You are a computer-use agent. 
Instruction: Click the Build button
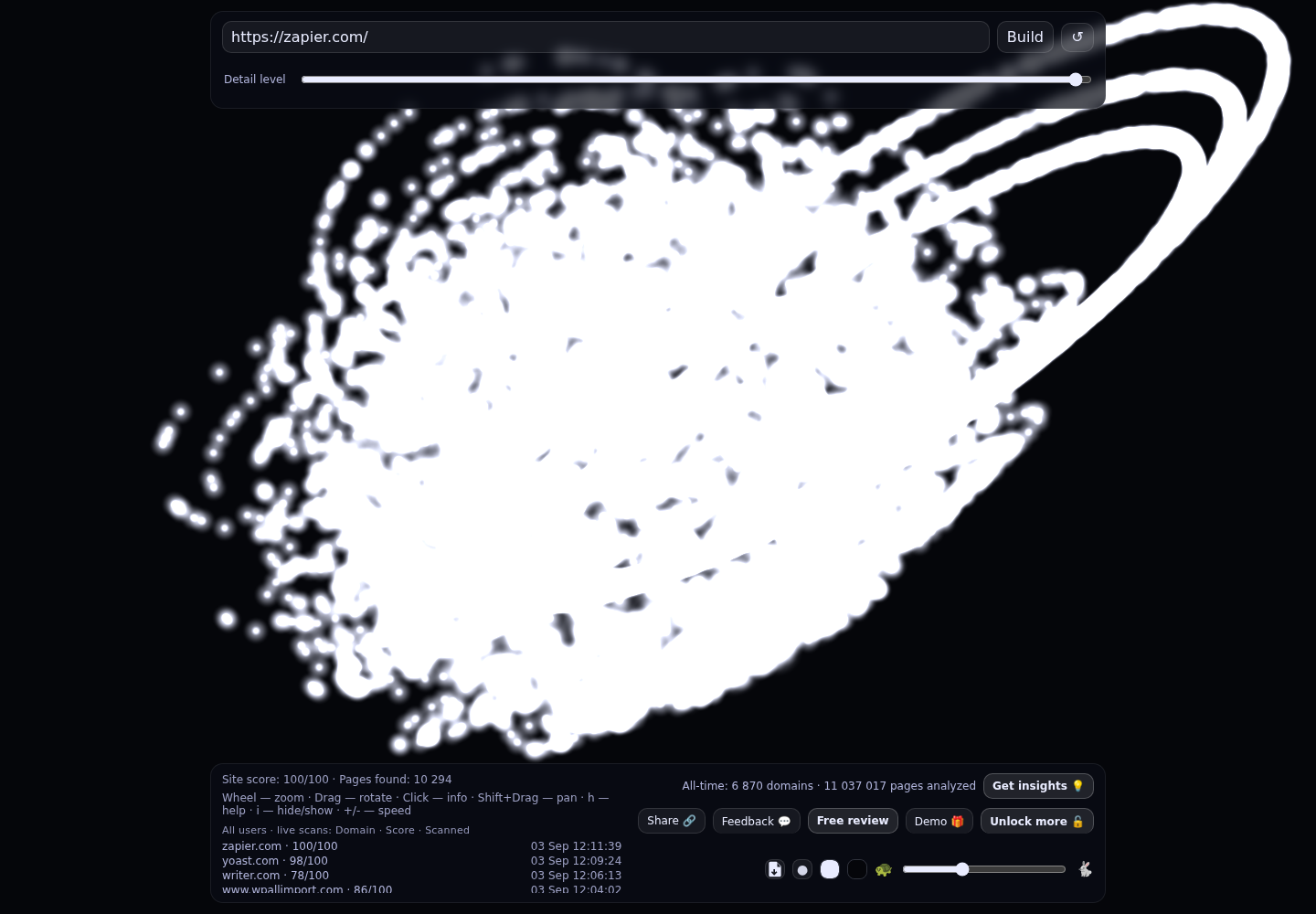[1024, 37]
